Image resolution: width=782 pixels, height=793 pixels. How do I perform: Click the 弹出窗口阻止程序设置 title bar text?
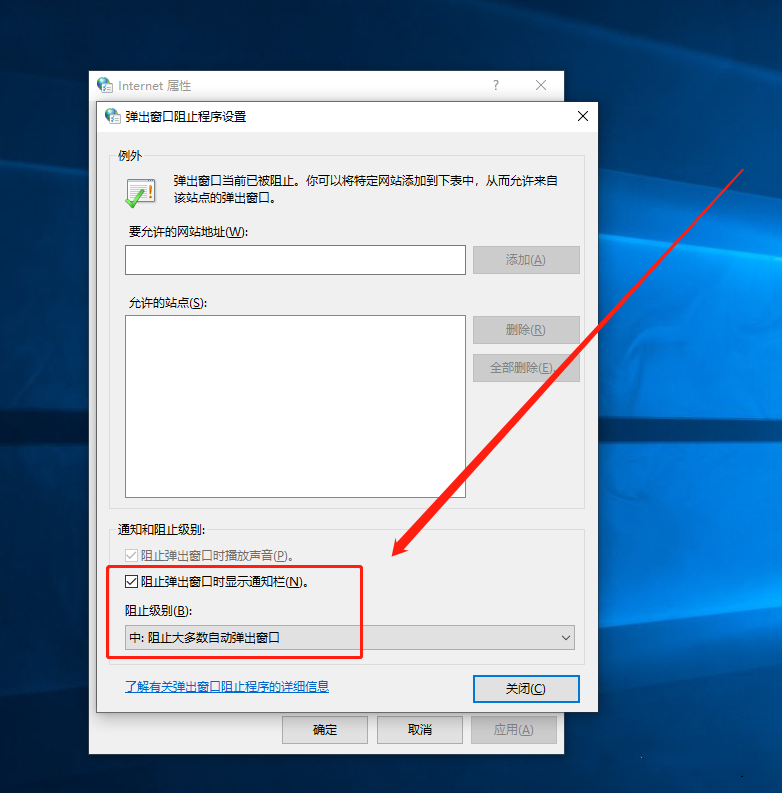tap(186, 116)
